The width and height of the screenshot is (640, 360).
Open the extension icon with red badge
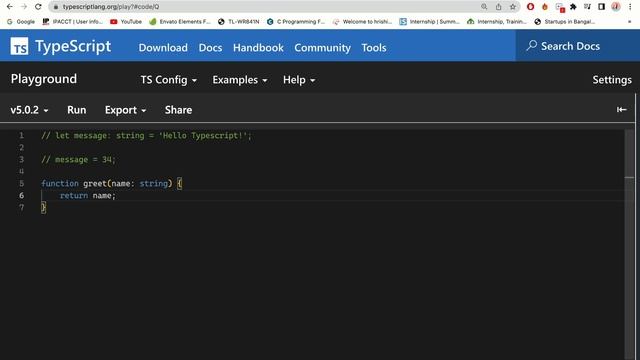pyautogui.click(x=560, y=7)
